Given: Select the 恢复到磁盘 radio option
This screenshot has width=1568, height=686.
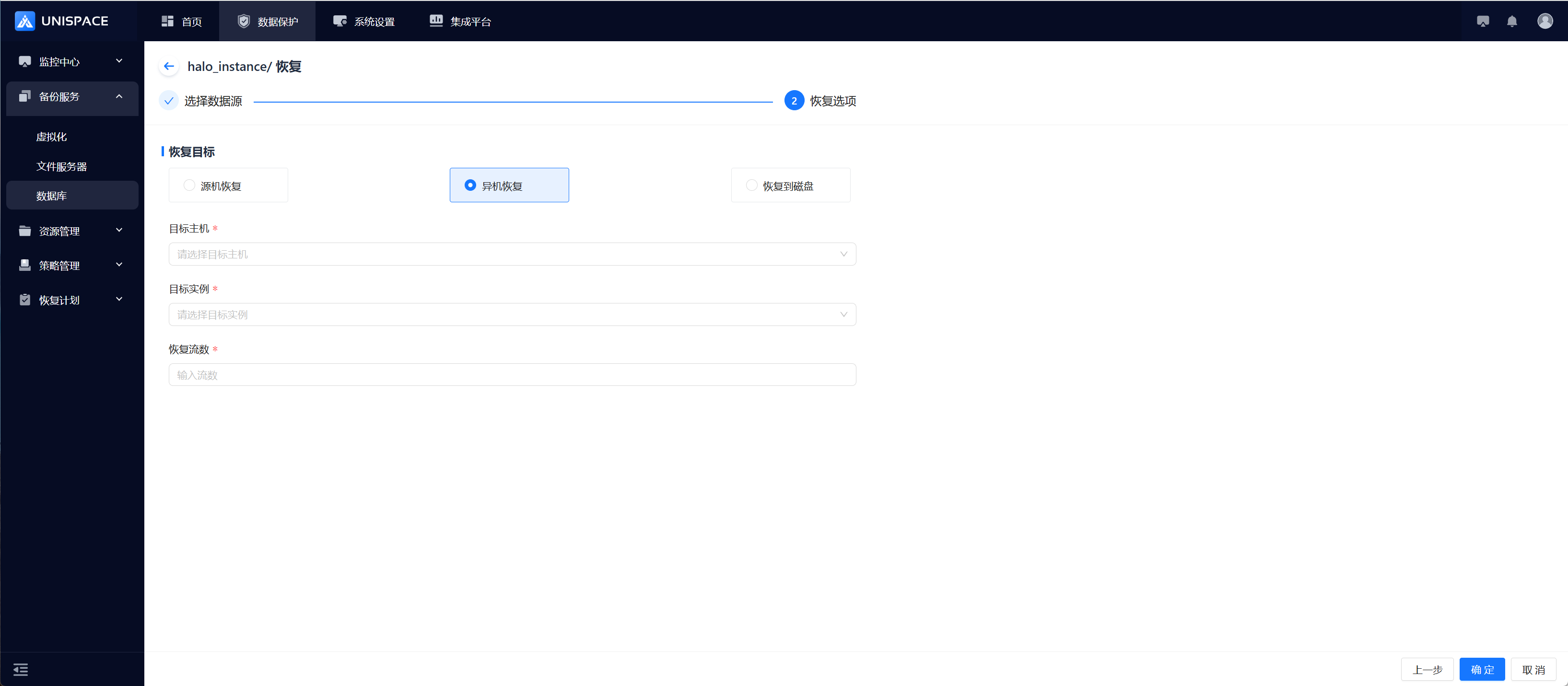Looking at the screenshot, I should 751,185.
